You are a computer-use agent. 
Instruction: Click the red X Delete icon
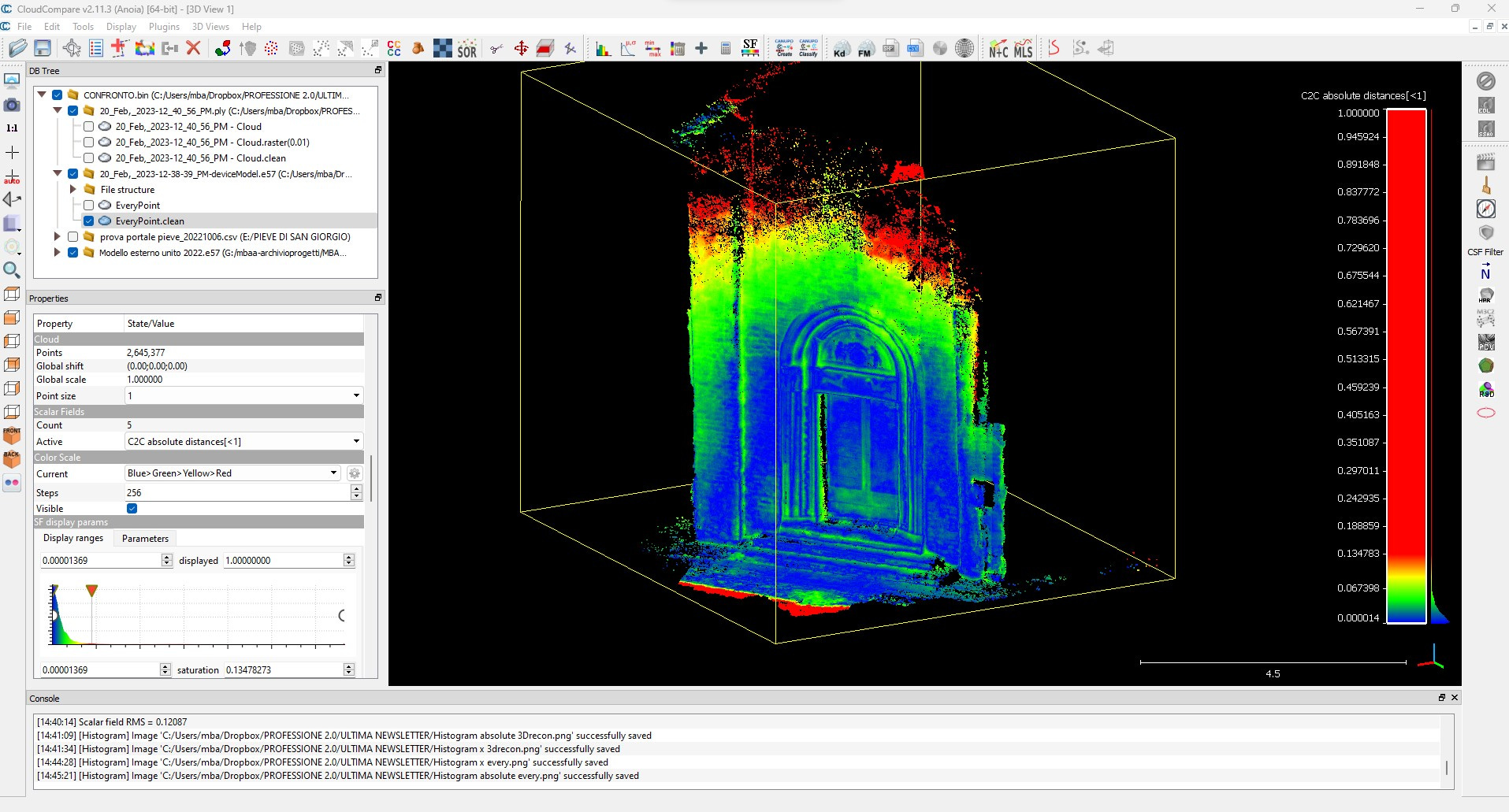[x=193, y=48]
